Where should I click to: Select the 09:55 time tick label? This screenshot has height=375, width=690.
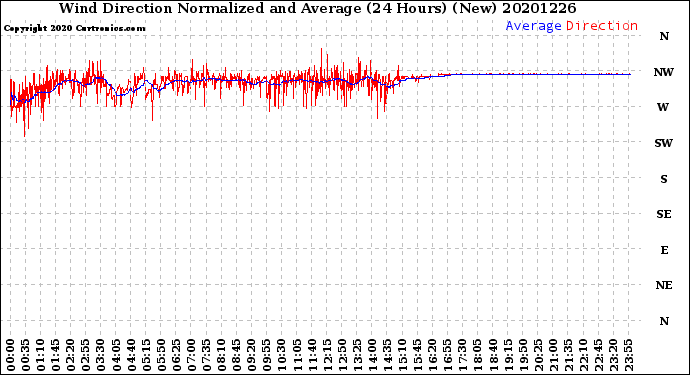click(x=267, y=355)
